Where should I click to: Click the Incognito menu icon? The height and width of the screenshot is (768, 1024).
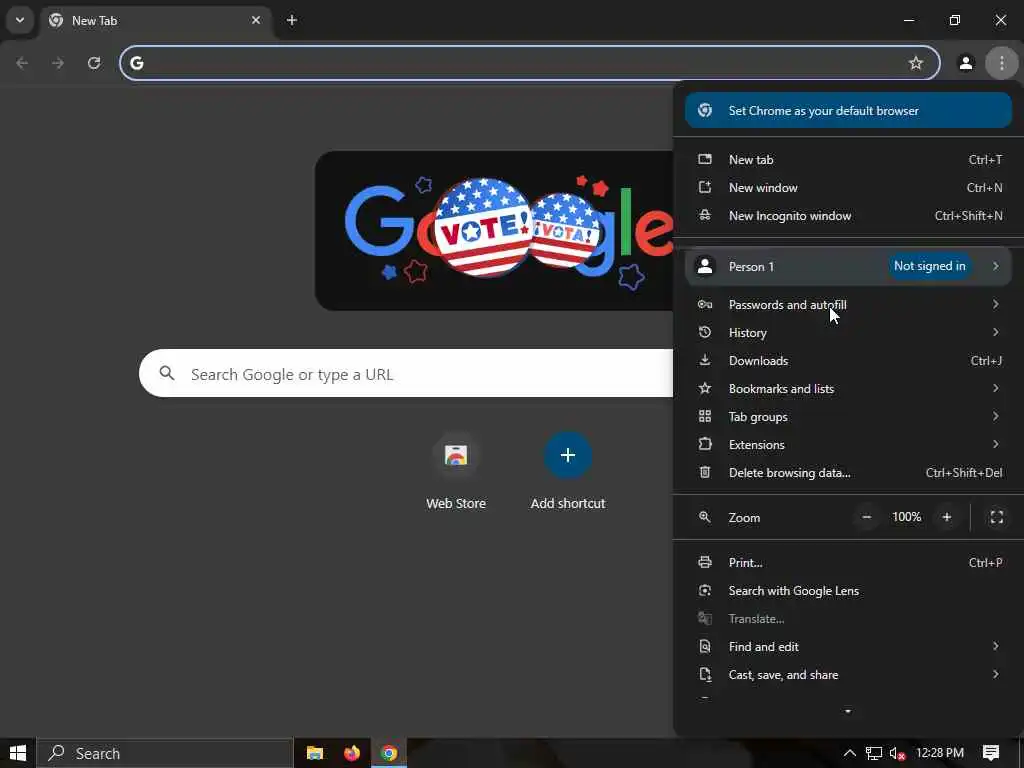pos(705,216)
